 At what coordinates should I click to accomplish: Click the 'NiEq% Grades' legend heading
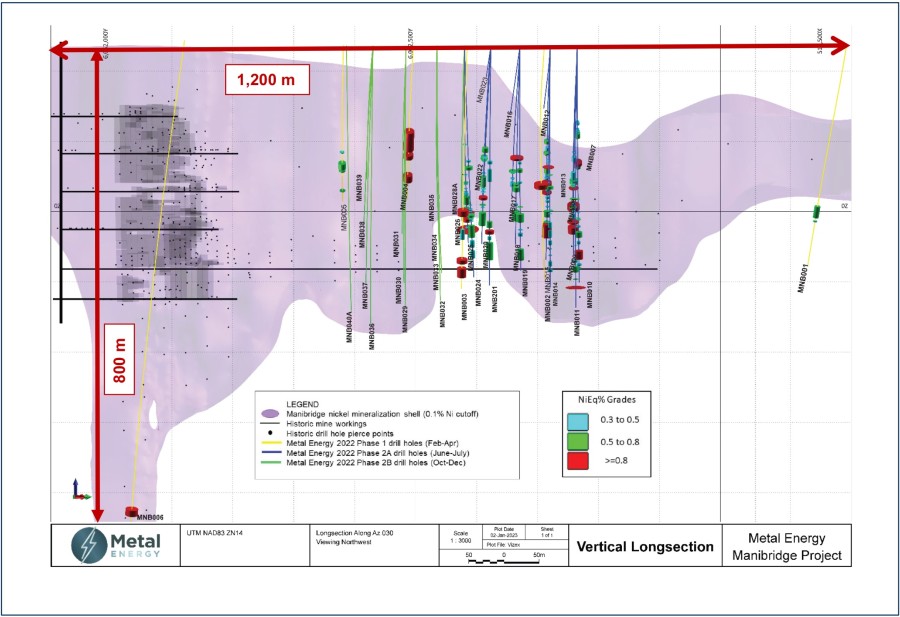point(607,400)
